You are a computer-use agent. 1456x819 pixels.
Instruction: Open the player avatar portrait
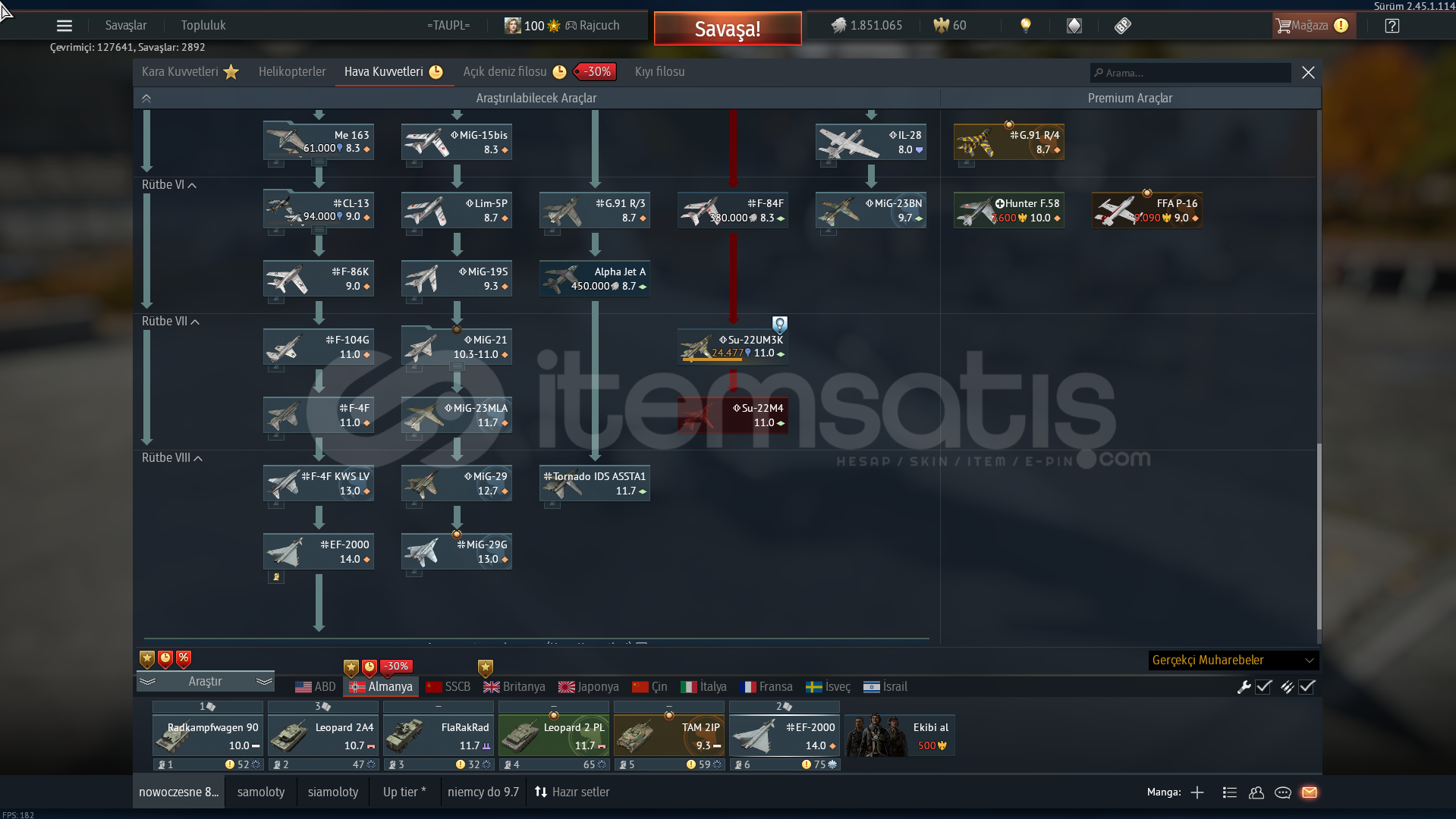coord(513,26)
